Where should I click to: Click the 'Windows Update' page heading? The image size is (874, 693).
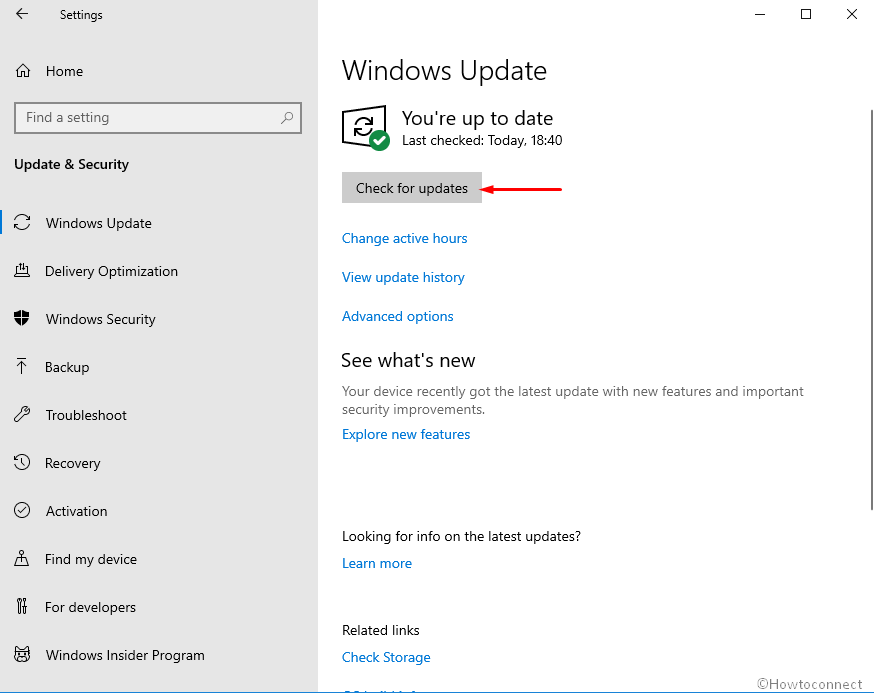pos(444,71)
